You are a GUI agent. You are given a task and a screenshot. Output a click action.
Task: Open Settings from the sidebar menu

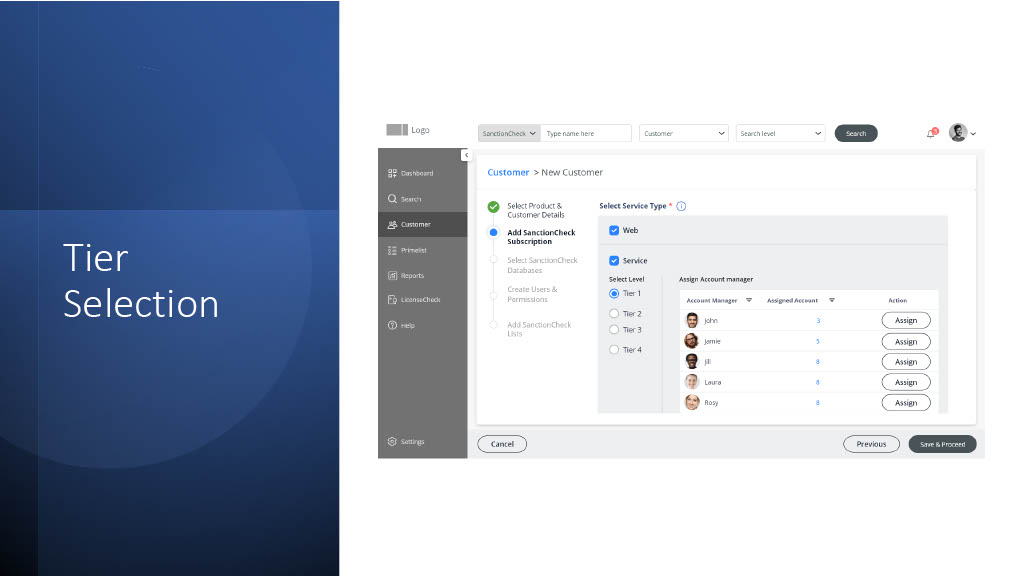(x=423, y=441)
